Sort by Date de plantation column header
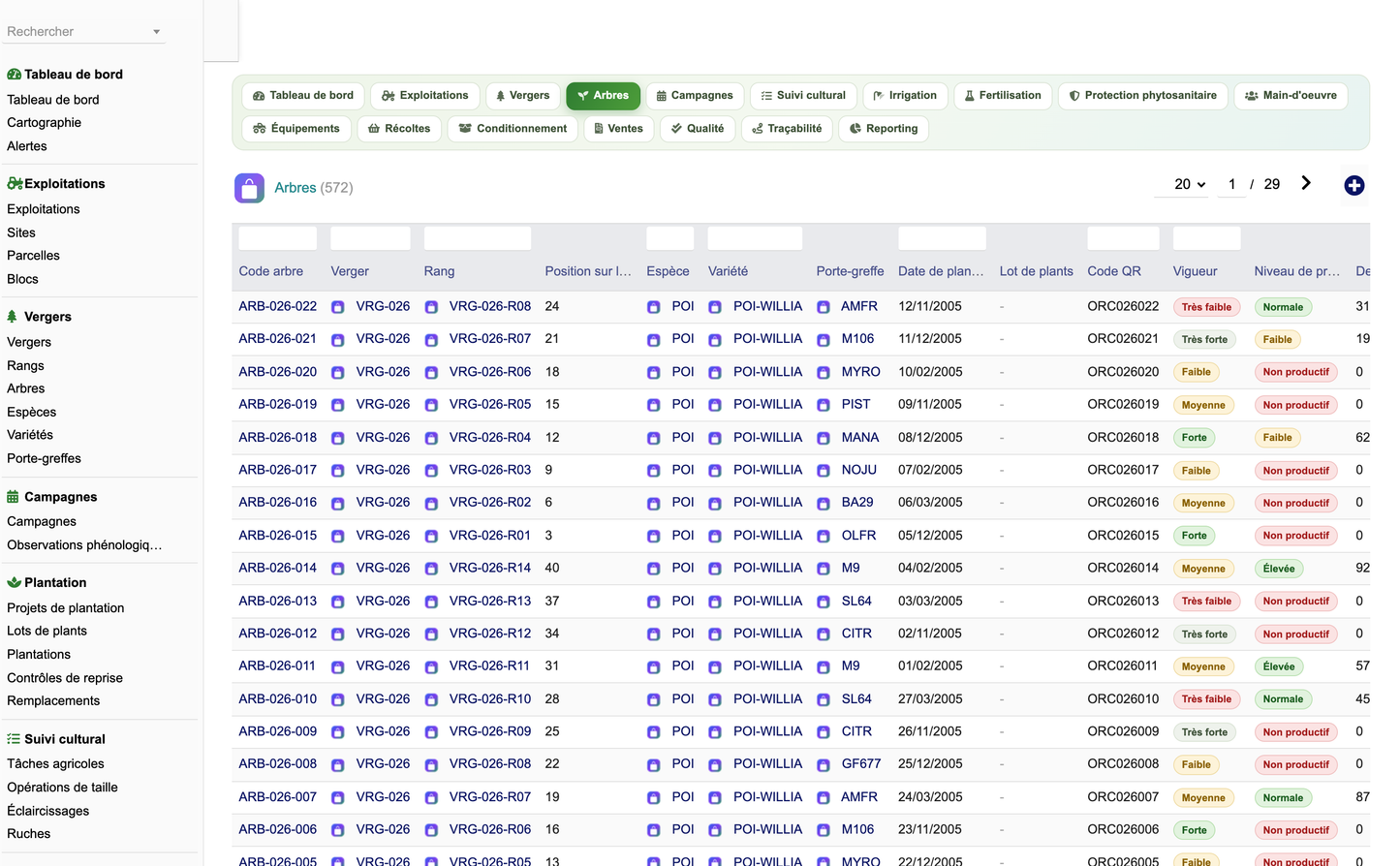This screenshot has width=1400, height=866. click(x=941, y=271)
